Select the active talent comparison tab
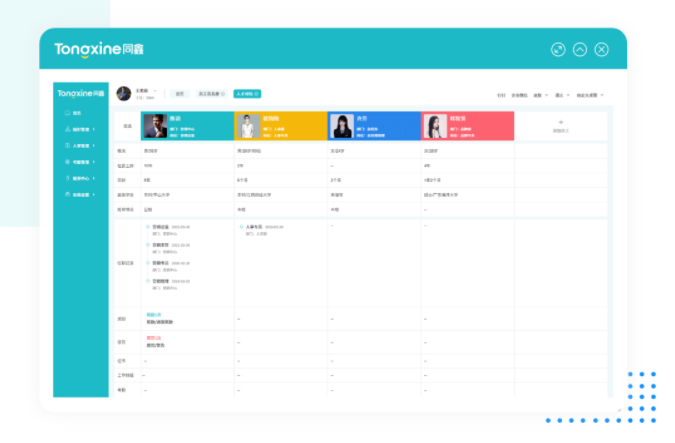 tap(247, 93)
